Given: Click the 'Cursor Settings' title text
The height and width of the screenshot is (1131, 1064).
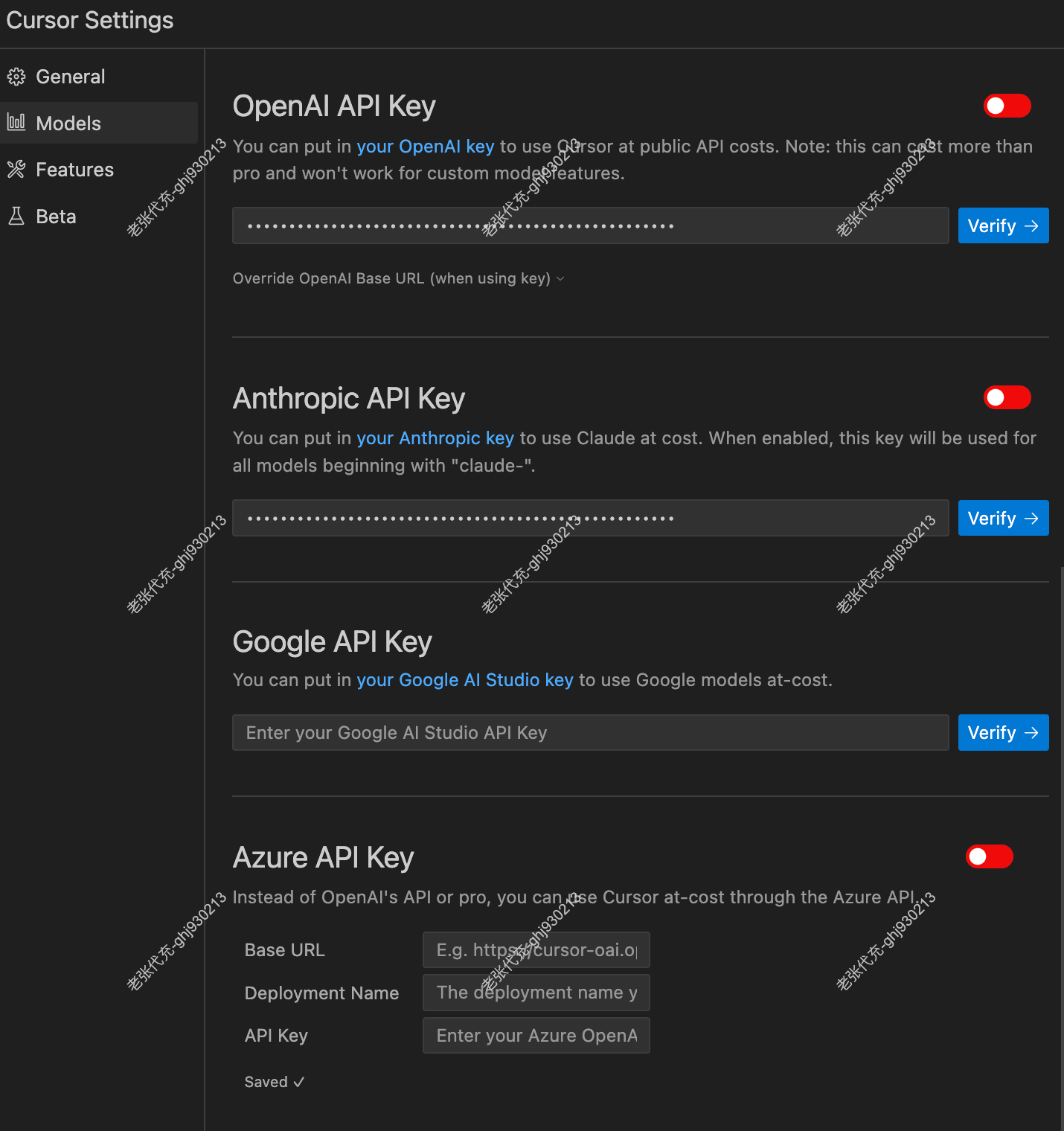Looking at the screenshot, I should pyautogui.click(x=90, y=20).
